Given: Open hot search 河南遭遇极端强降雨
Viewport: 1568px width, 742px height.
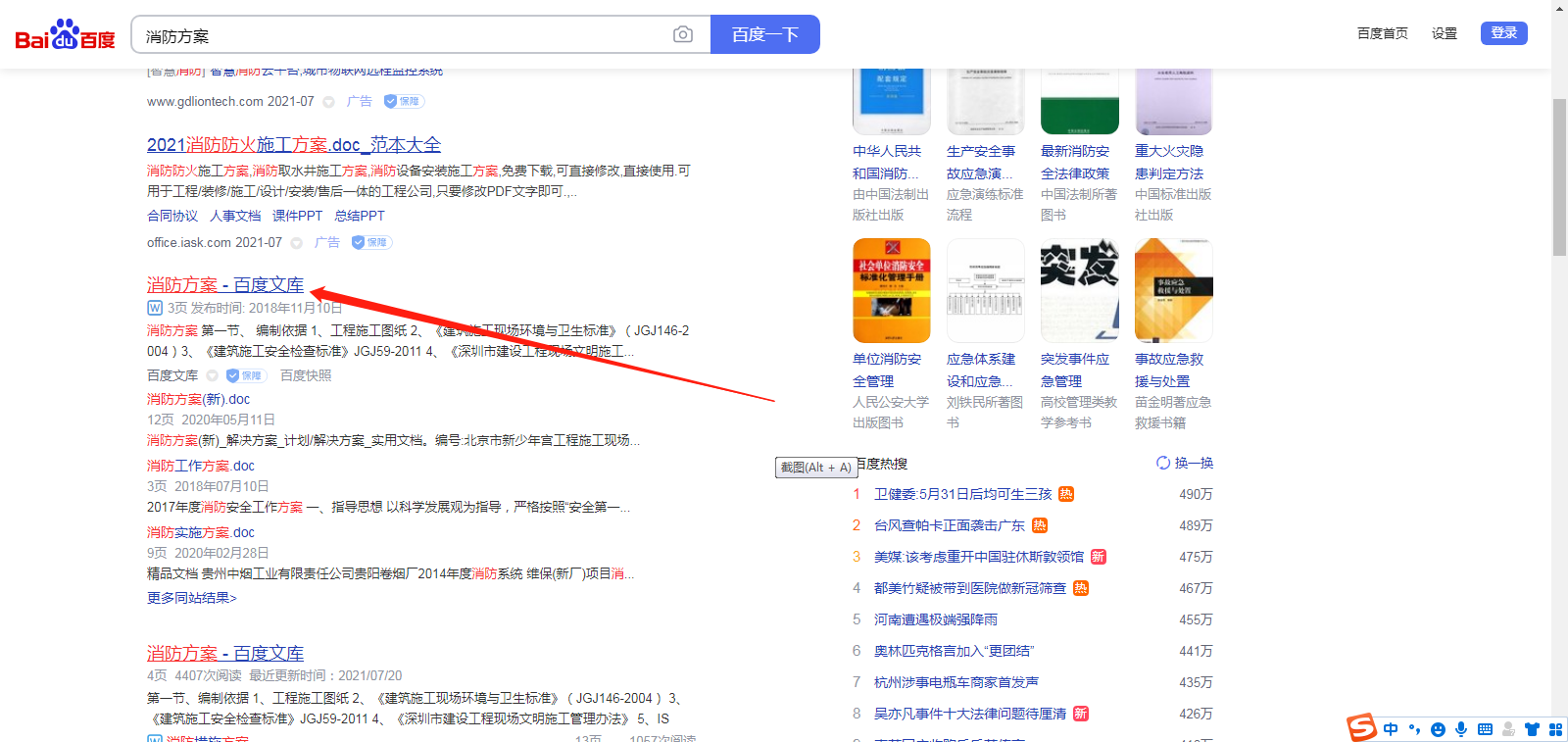Looking at the screenshot, I should pyautogui.click(x=936, y=619).
